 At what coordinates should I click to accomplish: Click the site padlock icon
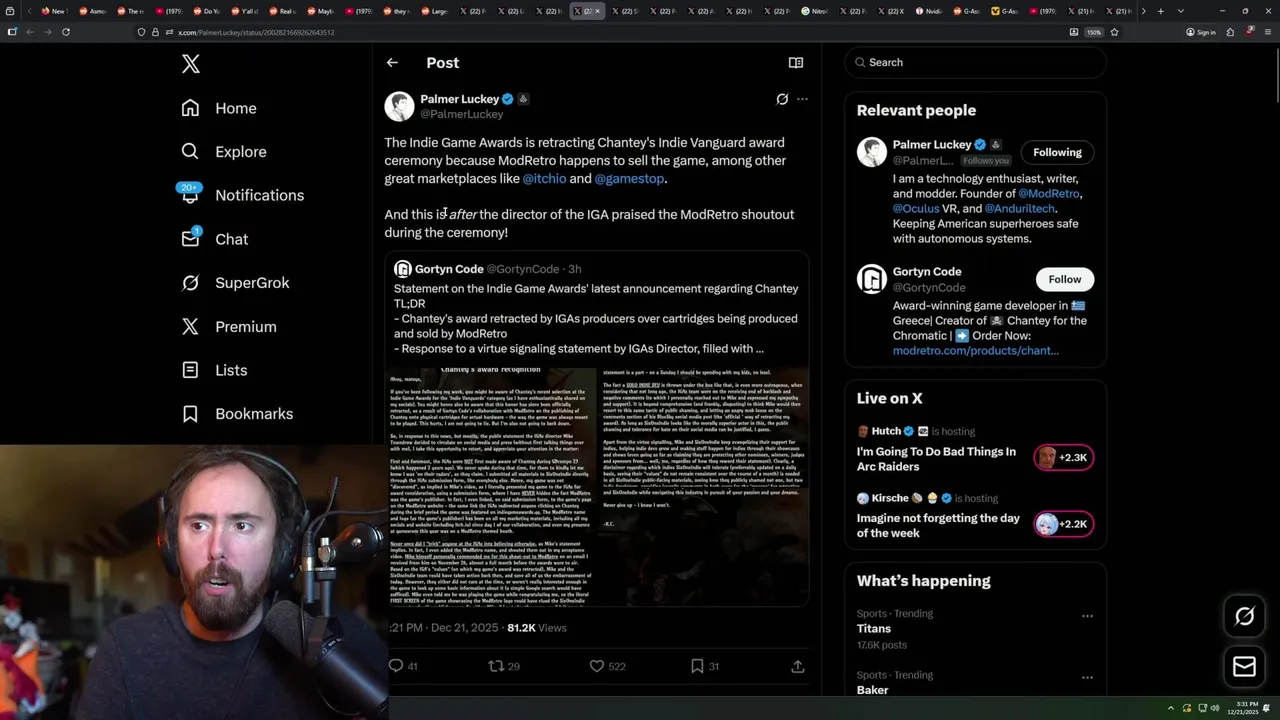point(154,32)
